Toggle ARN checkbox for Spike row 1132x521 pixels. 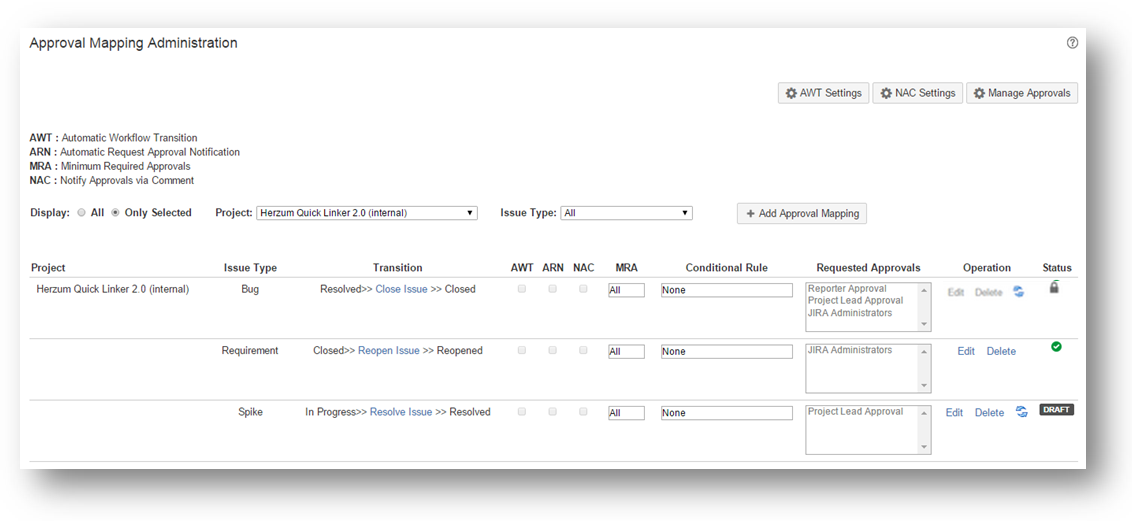(552, 412)
